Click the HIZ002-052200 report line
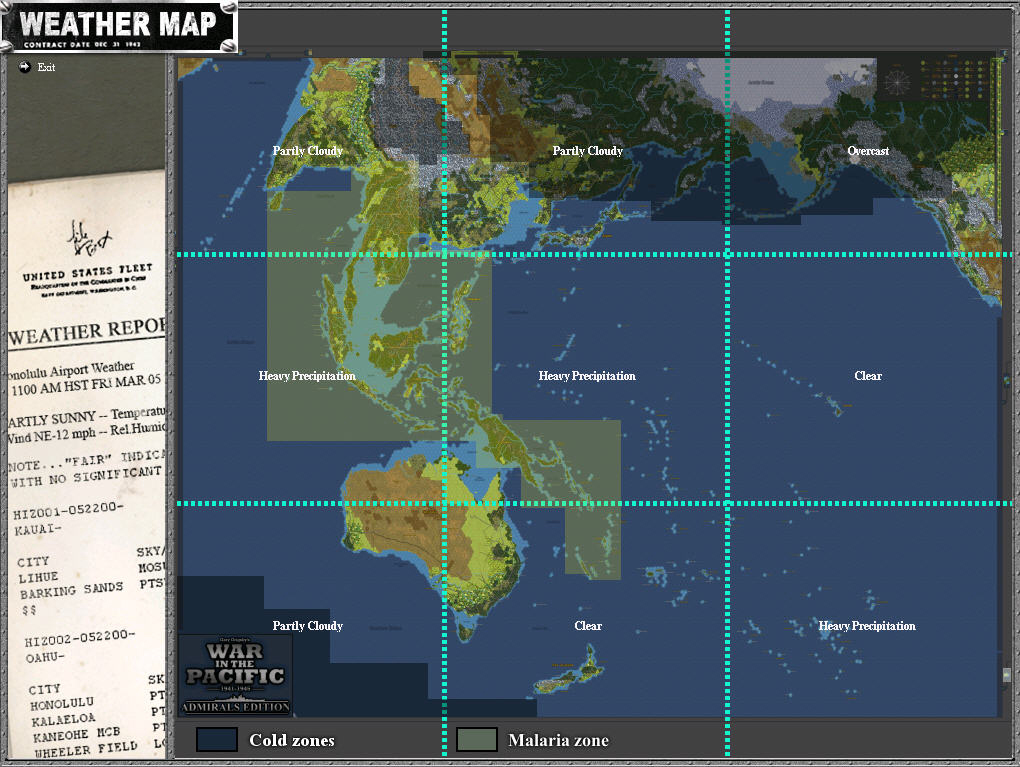This screenshot has height=767, width=1020. (x=79, y=638)
